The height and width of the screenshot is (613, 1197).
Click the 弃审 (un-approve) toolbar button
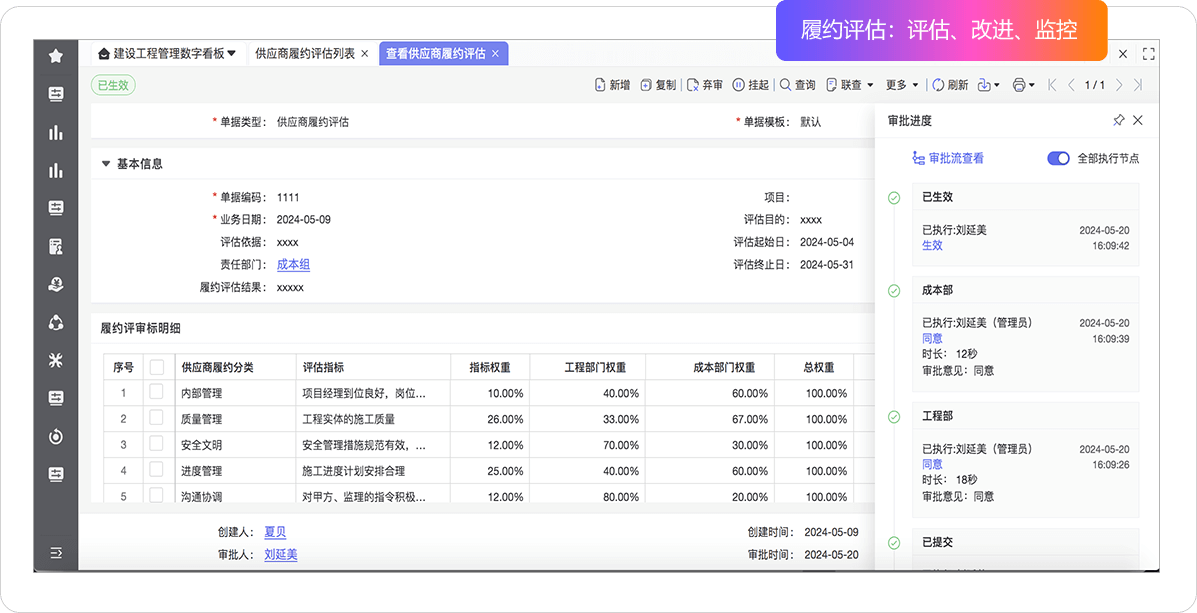(705, 85)
